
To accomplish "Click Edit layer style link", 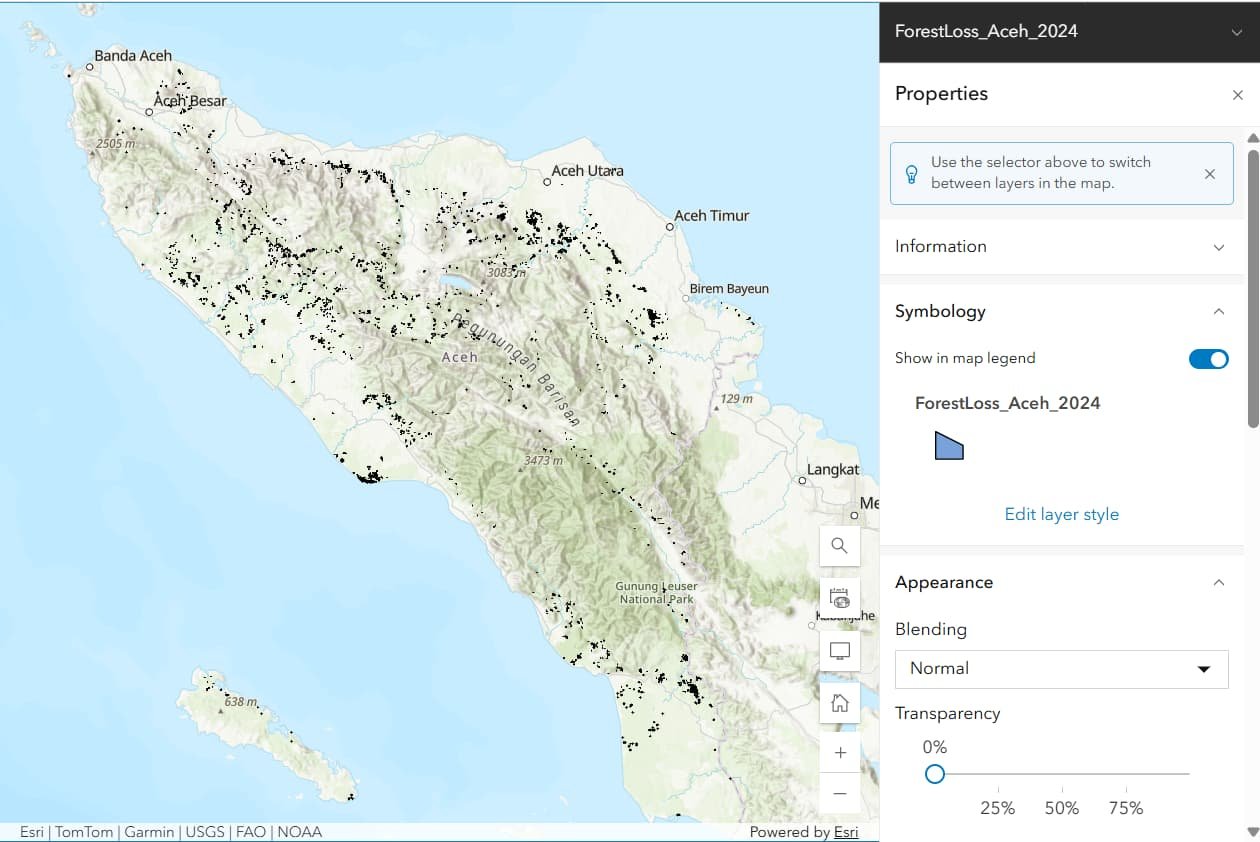I will (x=1061, y=514).
